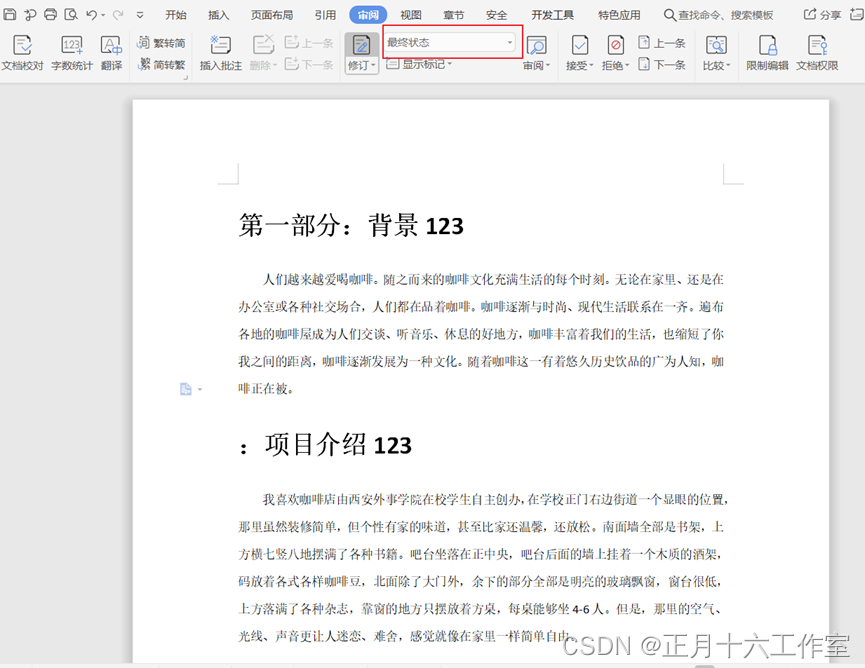
Task: Expand the 显示标记 dropdown
Action: (x=419, y=65)
